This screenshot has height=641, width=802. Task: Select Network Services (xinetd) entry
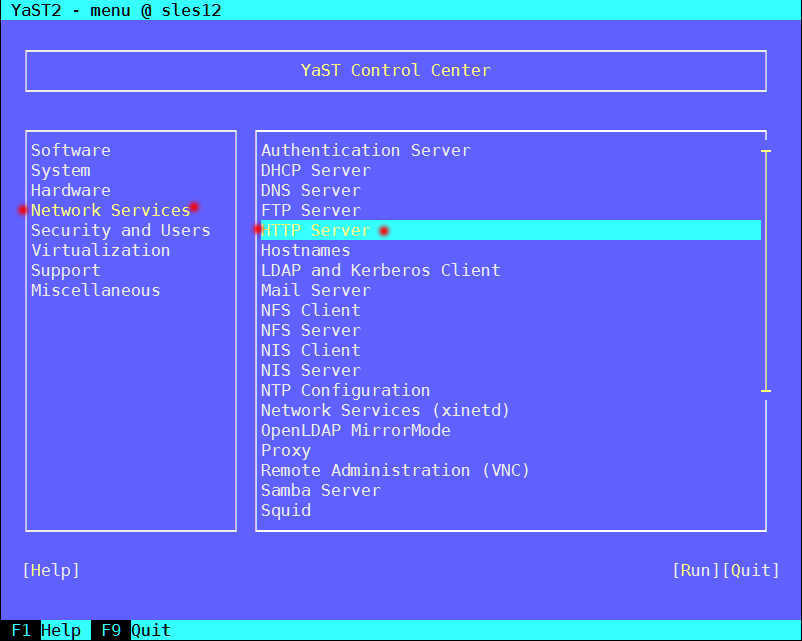point(386,410)
